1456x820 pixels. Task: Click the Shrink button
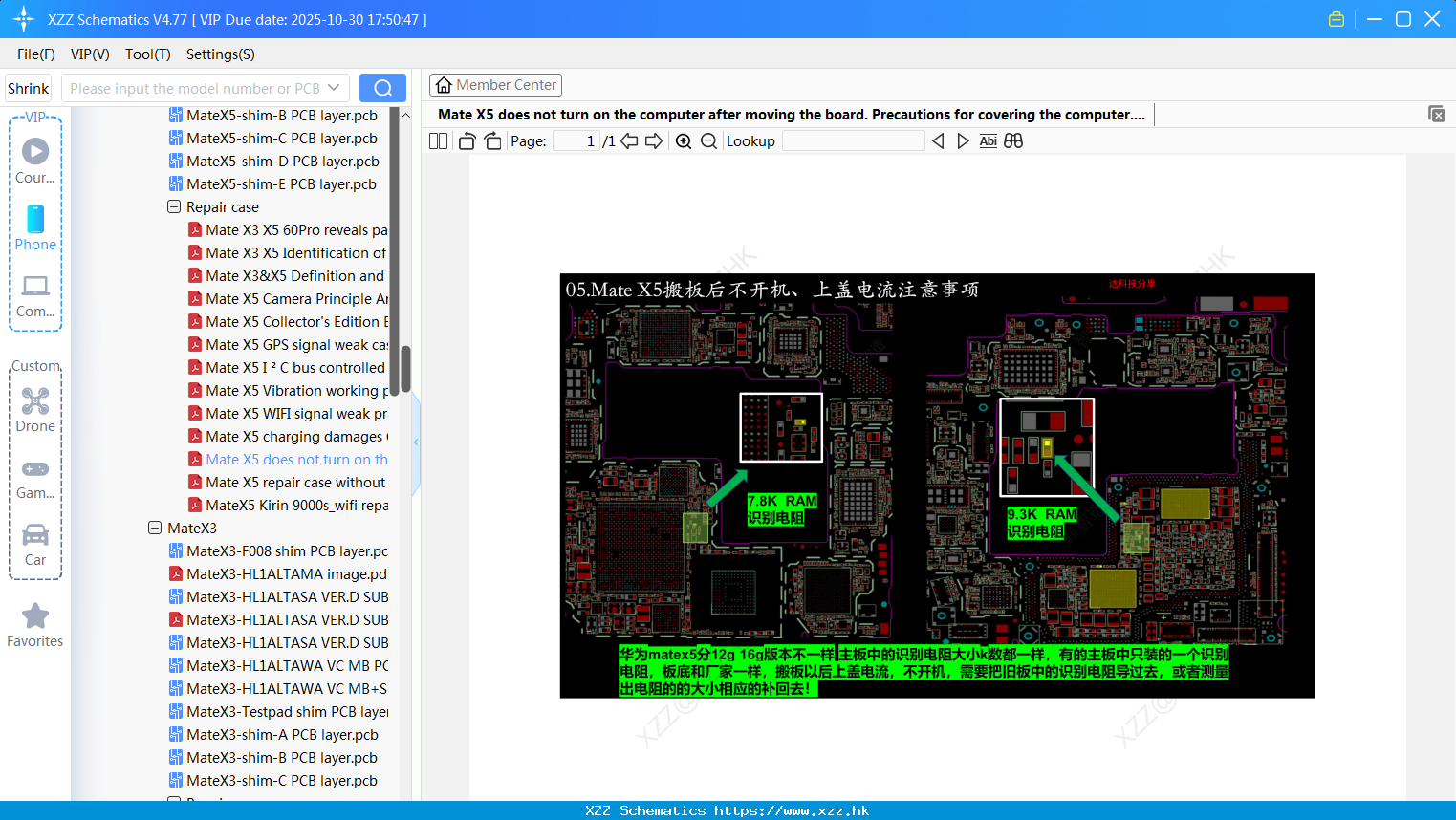coord(29,88)
